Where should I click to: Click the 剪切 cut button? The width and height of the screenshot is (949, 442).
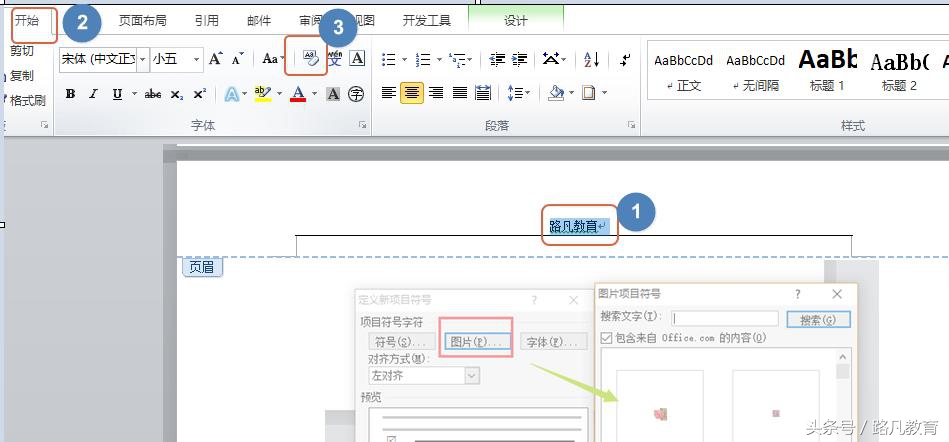pyautogui.click(x=22, y=51)
